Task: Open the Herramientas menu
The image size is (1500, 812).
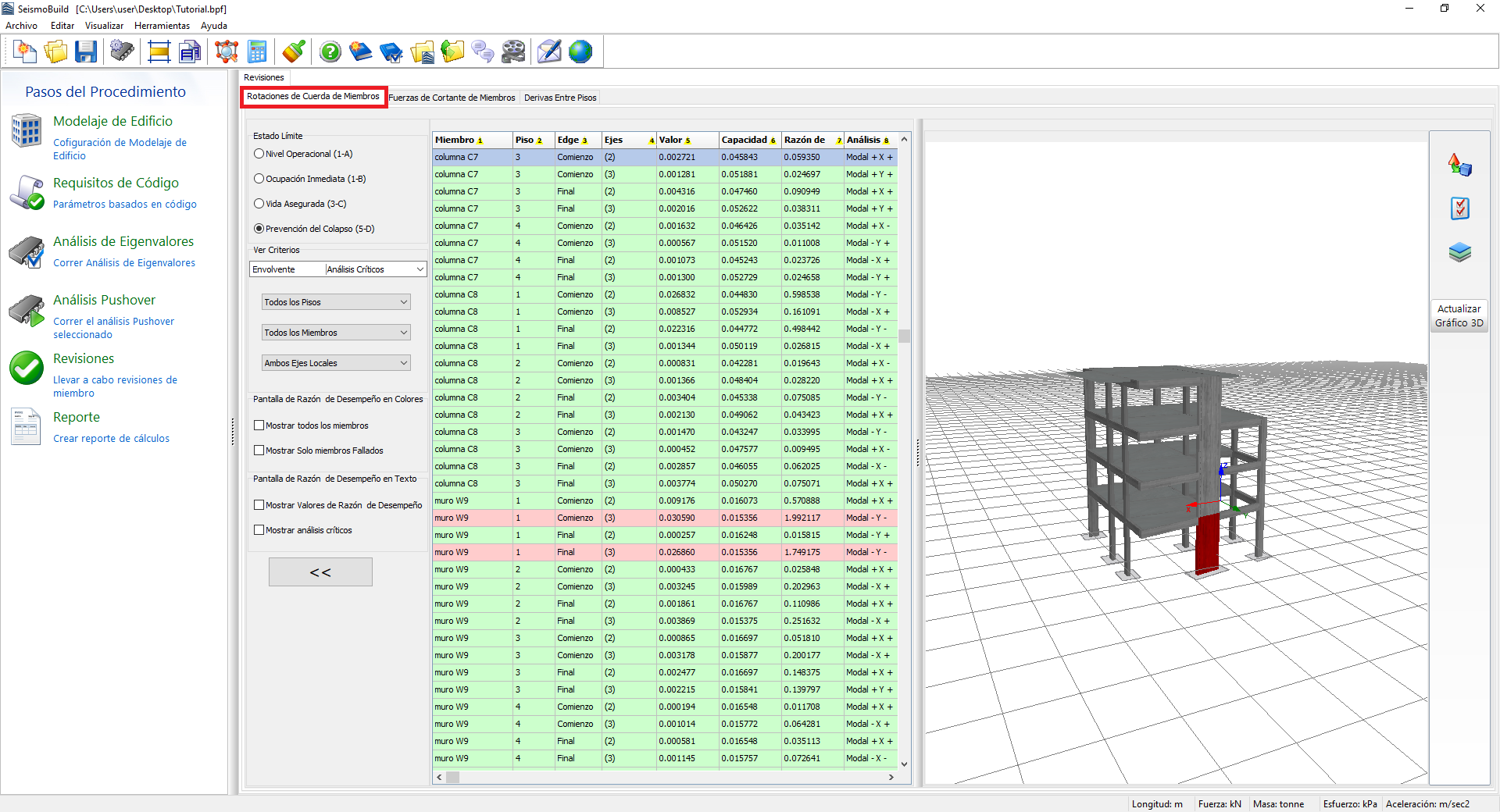Action: tap(162, 26)
